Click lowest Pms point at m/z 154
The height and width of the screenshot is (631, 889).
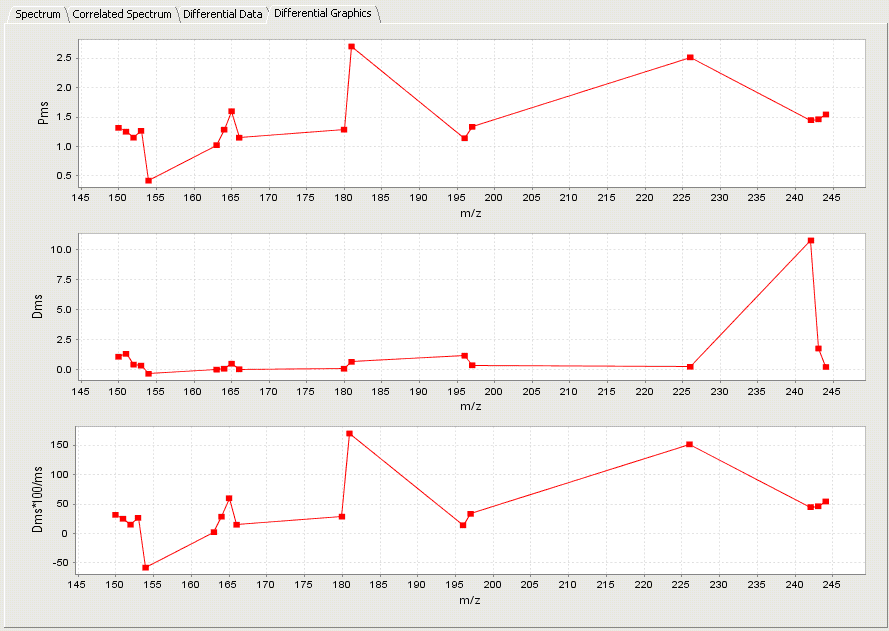click(148, 180)
